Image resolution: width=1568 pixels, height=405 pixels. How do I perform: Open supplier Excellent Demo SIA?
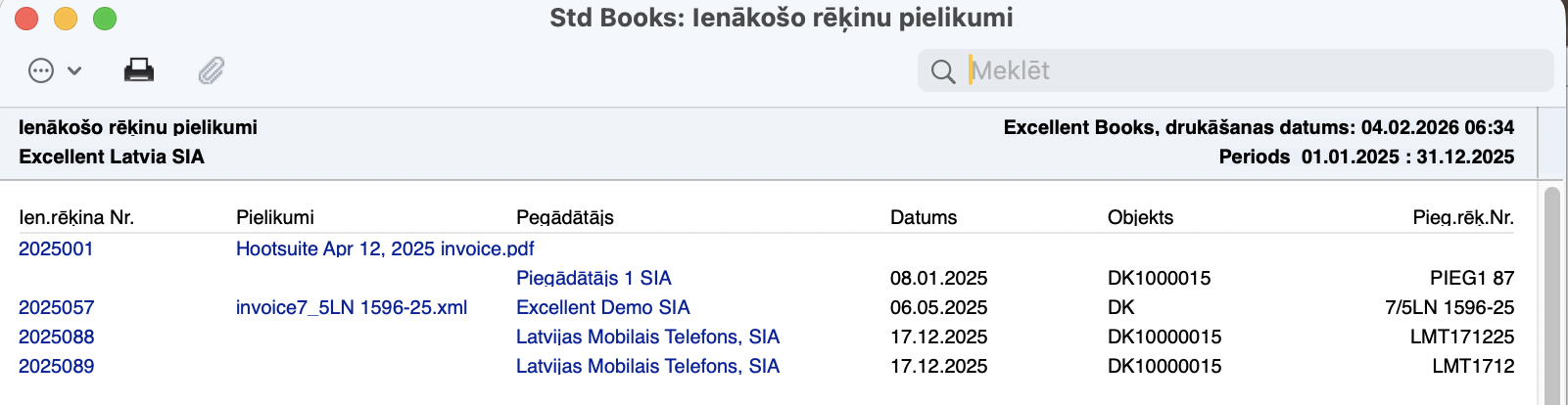pos(603,307)
